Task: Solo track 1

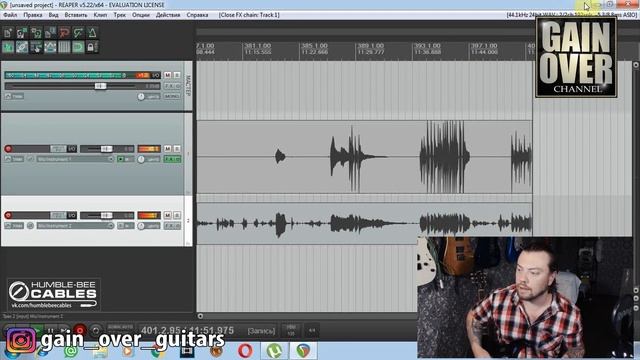Action: [177, 149]
